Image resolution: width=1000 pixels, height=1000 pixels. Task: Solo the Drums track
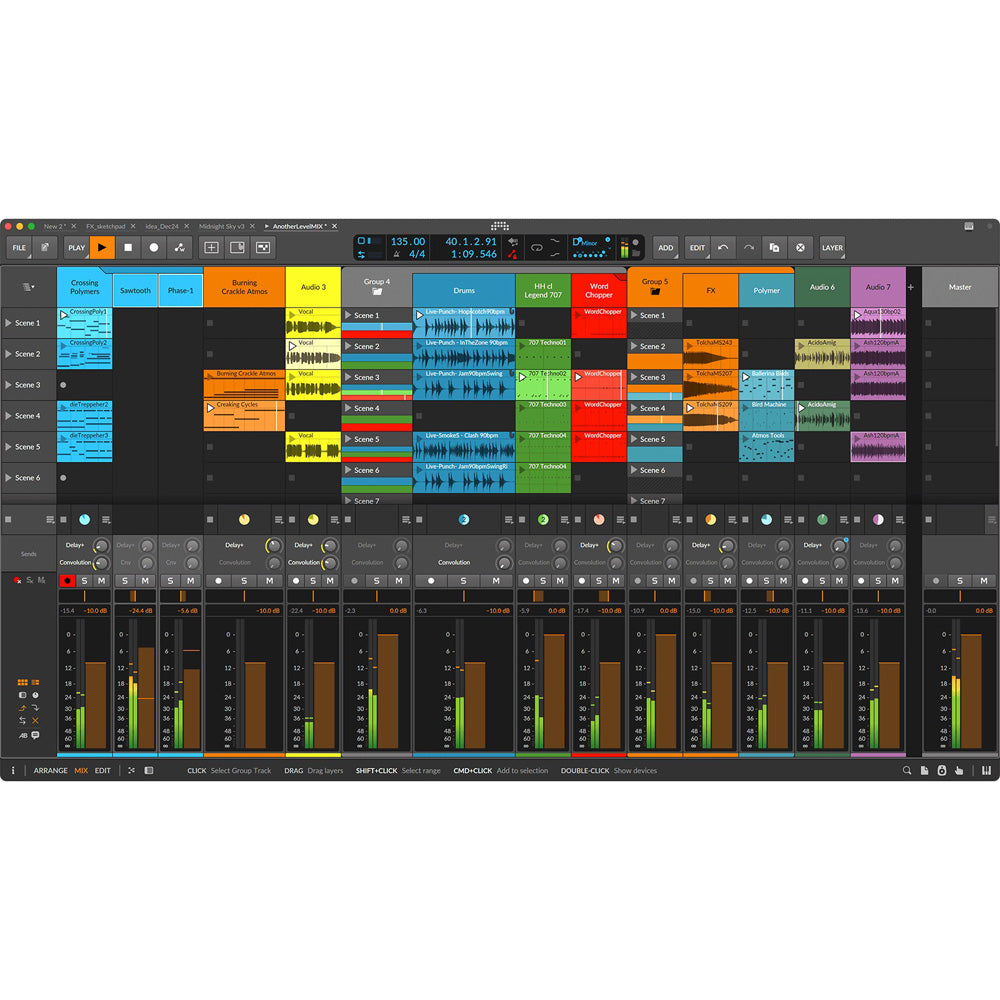pos(463,581)
